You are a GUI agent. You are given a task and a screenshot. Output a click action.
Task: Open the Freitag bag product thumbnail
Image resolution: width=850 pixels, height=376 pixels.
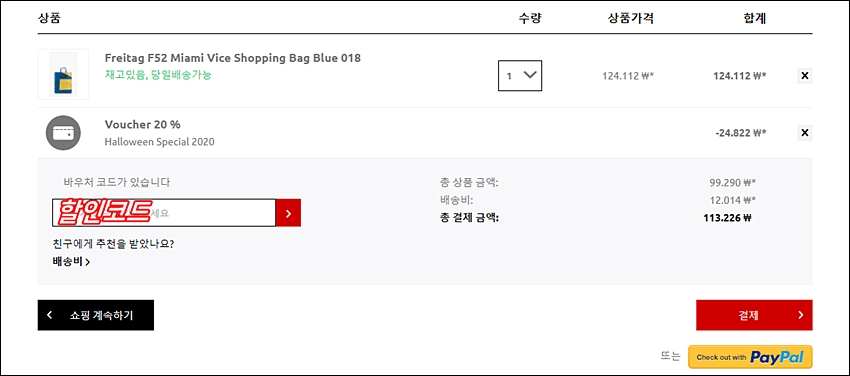[63, 74]
